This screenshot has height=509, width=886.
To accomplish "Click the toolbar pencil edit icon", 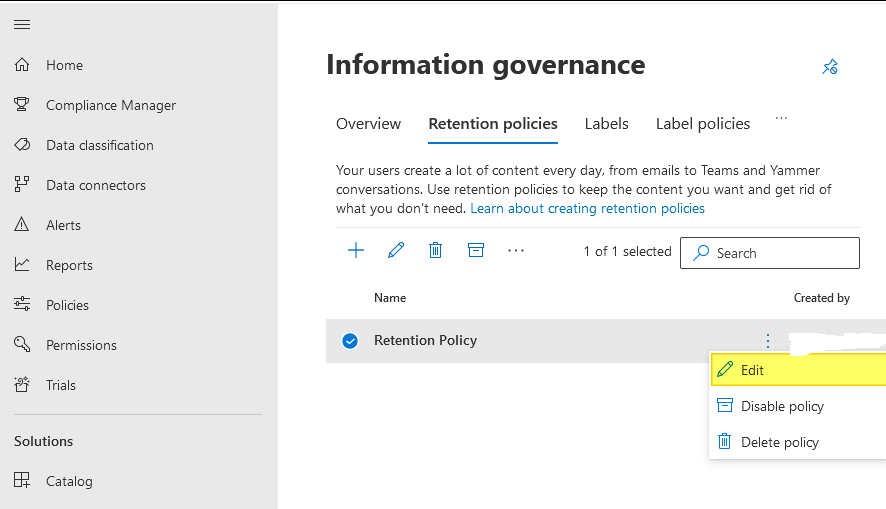I will click(396, 250).
